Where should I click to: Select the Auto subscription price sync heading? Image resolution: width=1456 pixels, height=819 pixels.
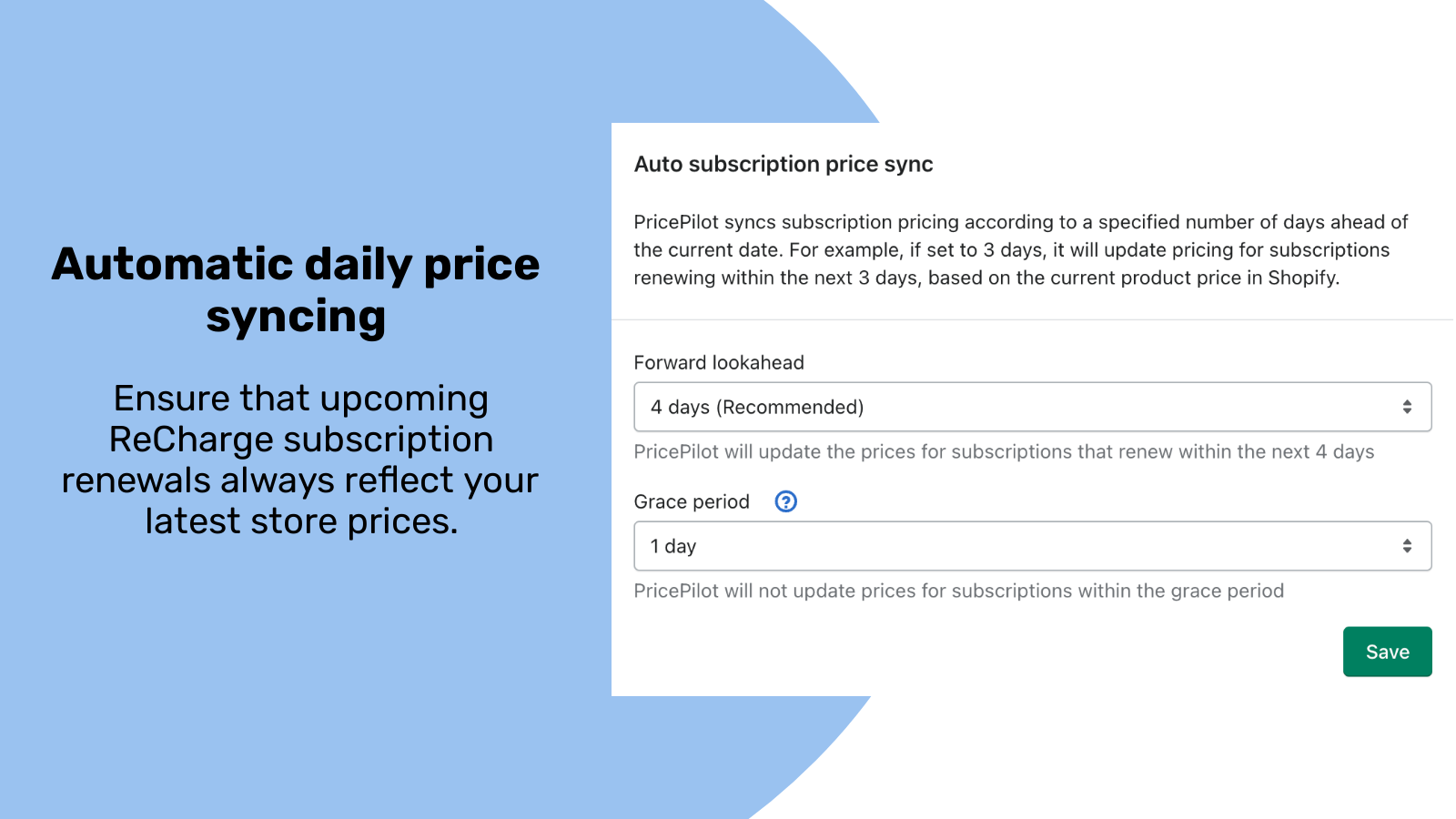click(x=784, y=164)
